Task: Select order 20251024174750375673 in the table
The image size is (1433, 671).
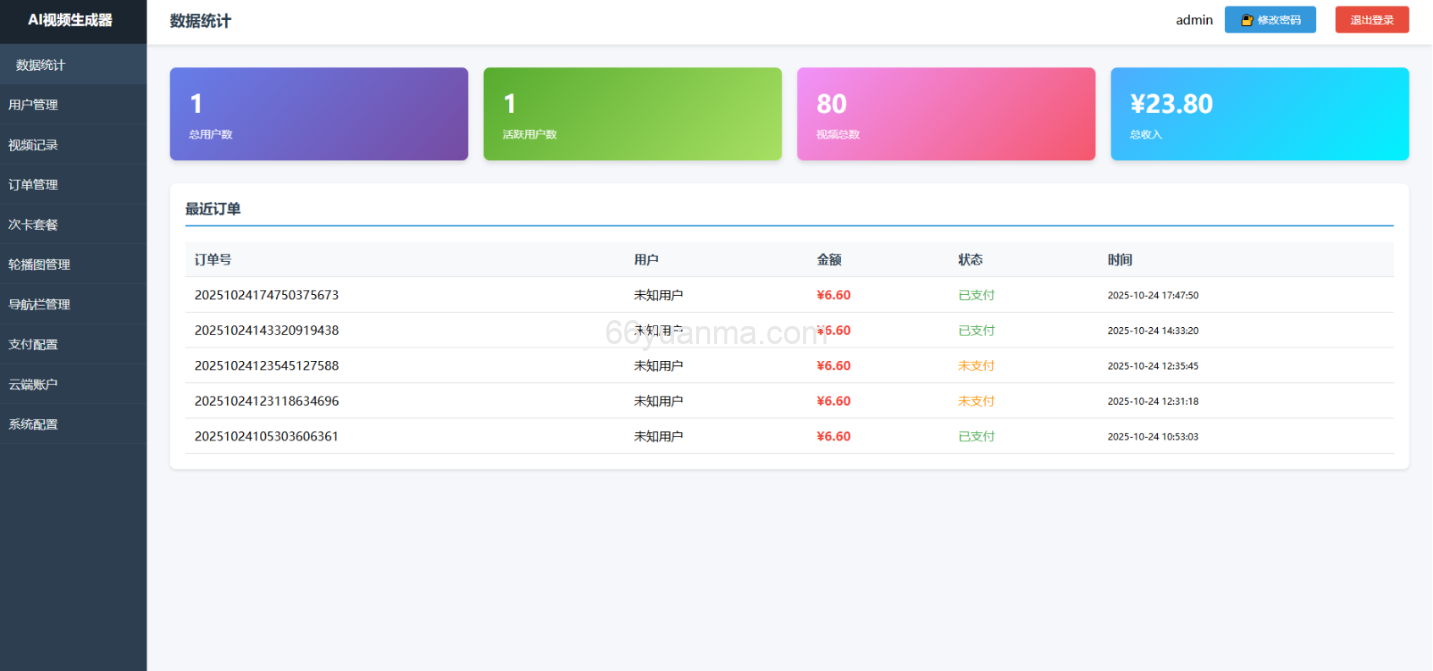Action: tap(266, 294)
